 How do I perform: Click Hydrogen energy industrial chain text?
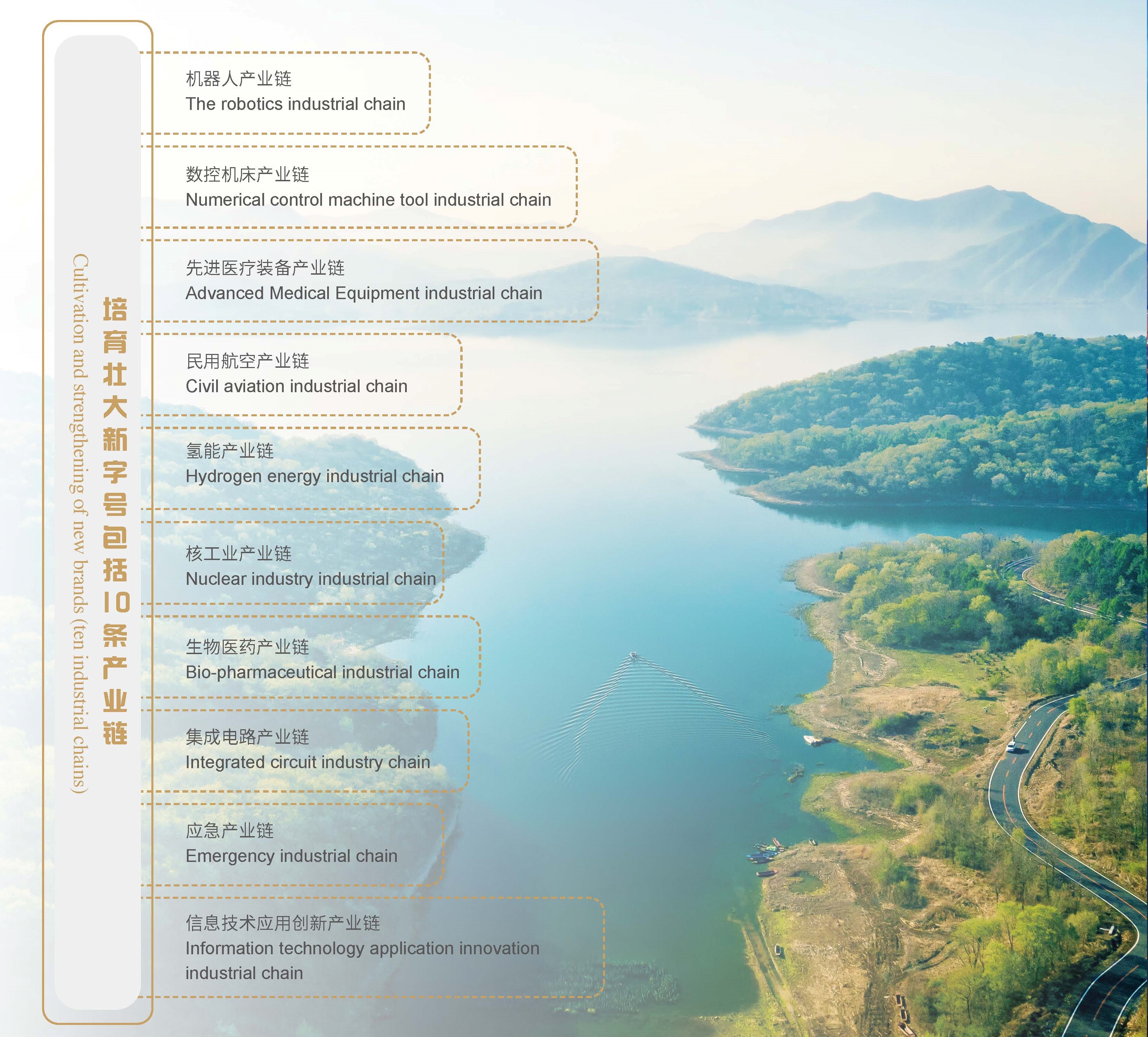click(x=314, y=476)
